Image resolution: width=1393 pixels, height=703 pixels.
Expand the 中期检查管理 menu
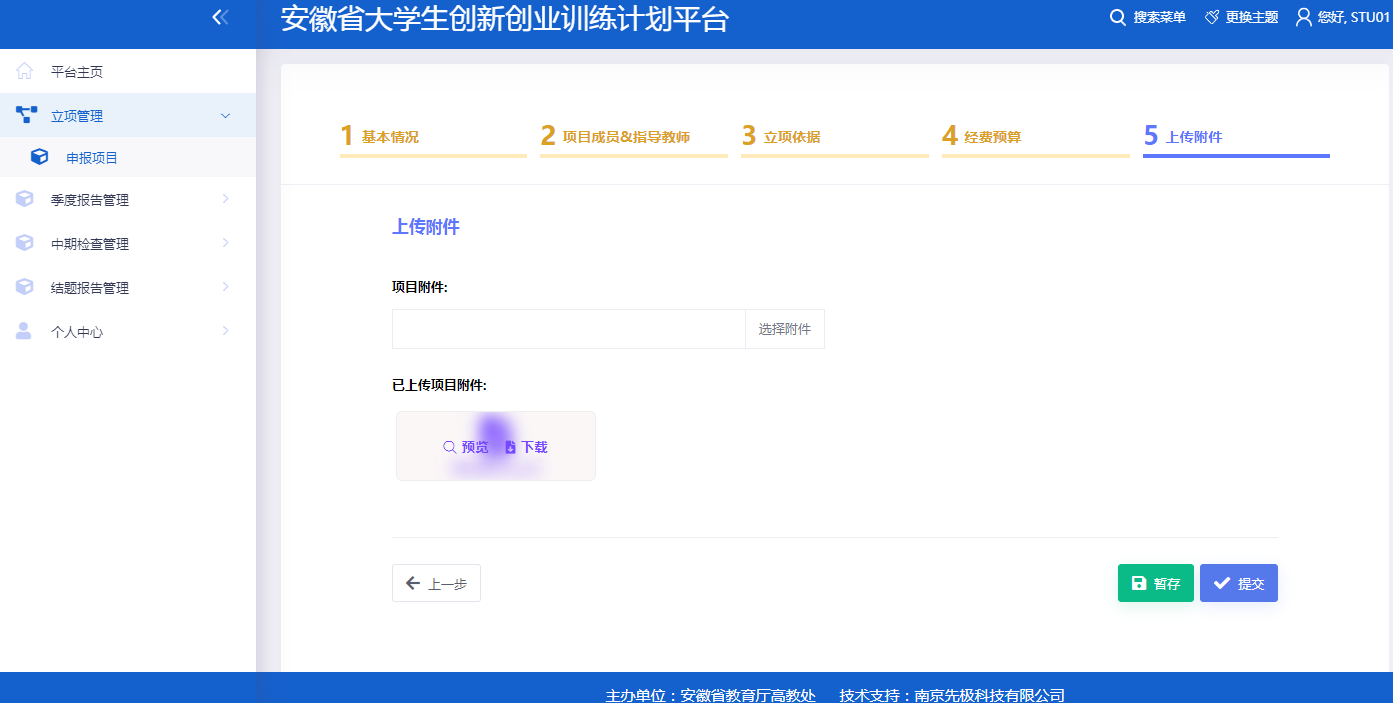225,243
